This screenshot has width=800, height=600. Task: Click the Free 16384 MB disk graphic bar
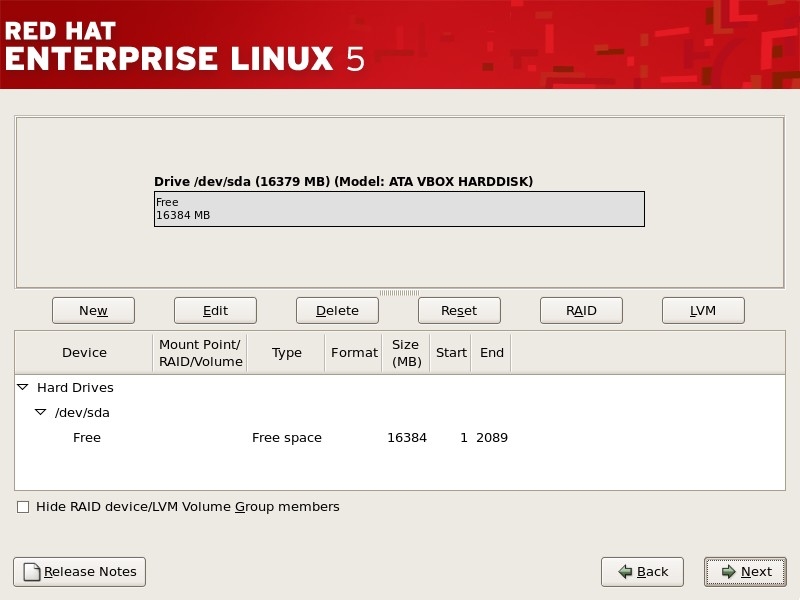pyautogui.click(x=399, y=209)
